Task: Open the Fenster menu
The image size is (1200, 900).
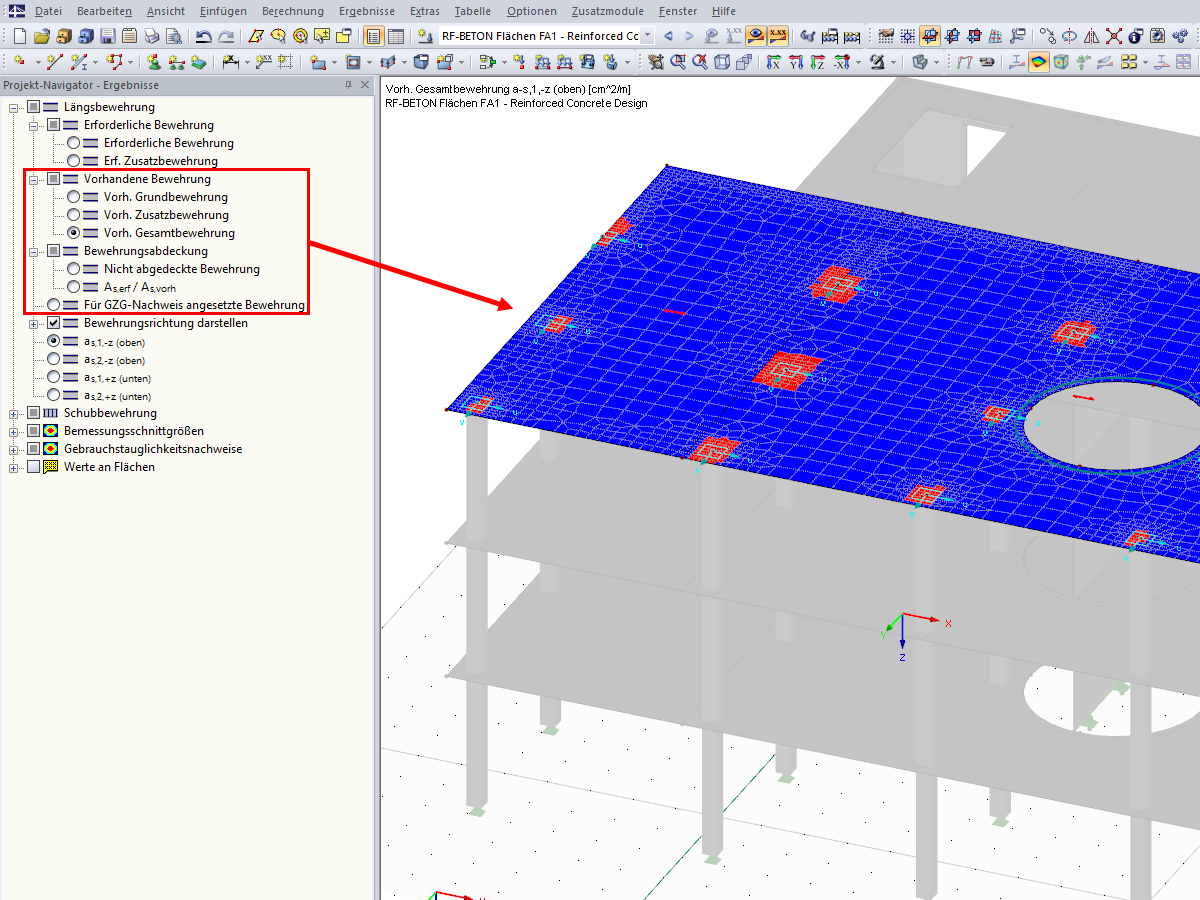Action: point(677,11)
